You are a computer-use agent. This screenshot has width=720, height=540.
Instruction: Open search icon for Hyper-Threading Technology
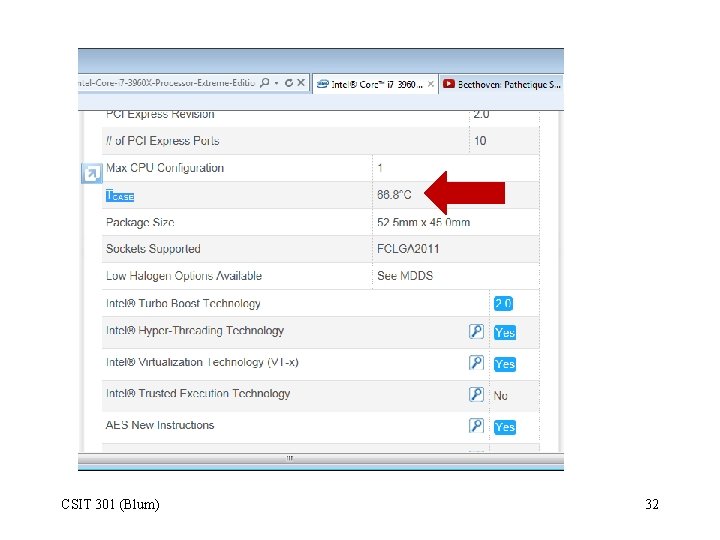[477, 331]
